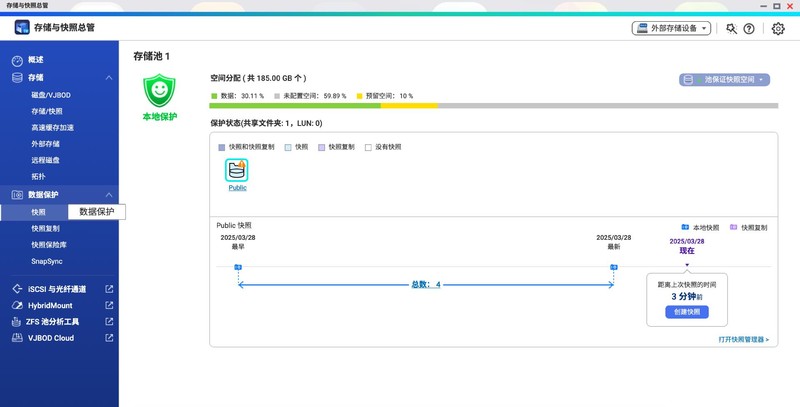Select 高速缓存加速 in sidebar

coord(53,128)
